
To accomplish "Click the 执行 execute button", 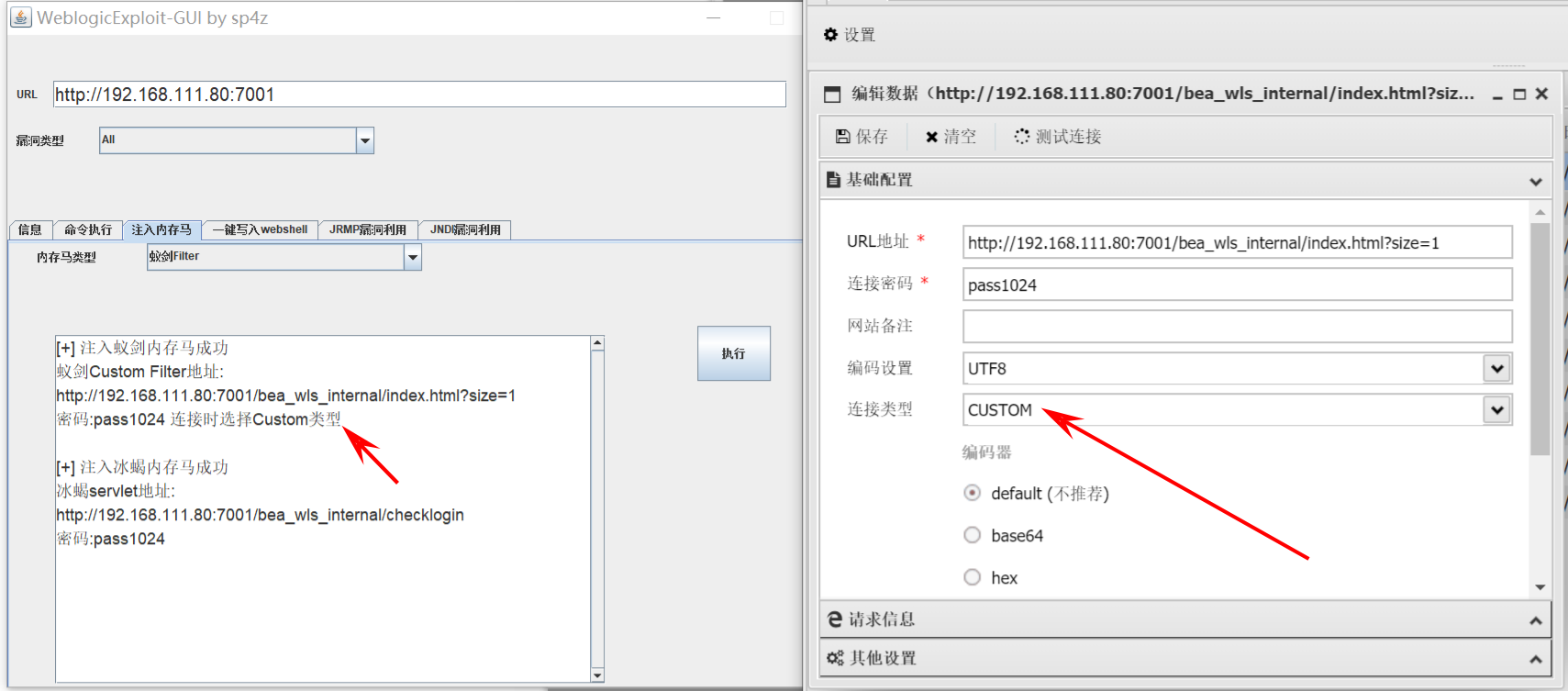I will pos(733,353).
